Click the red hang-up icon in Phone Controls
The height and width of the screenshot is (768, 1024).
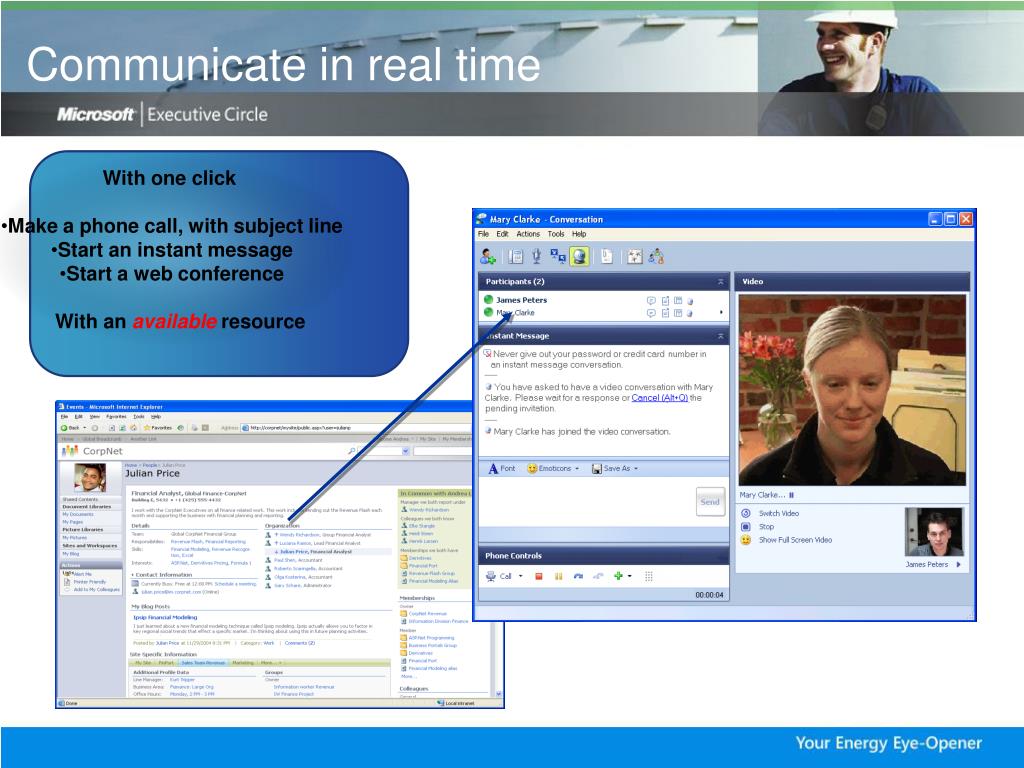(539, 576)
